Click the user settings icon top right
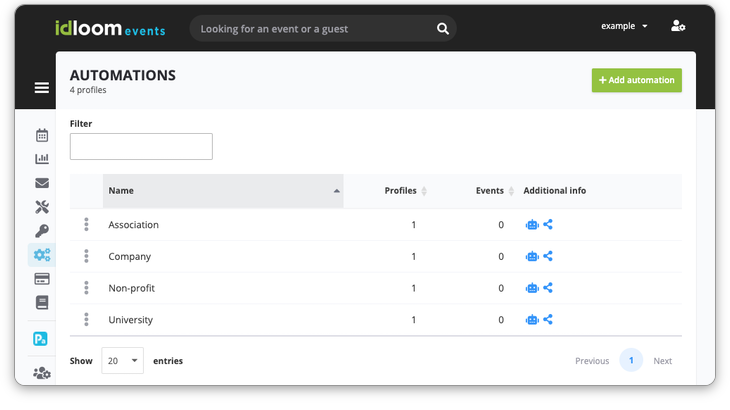The width and height of the screenshot is (730, 410). [678, 26]
